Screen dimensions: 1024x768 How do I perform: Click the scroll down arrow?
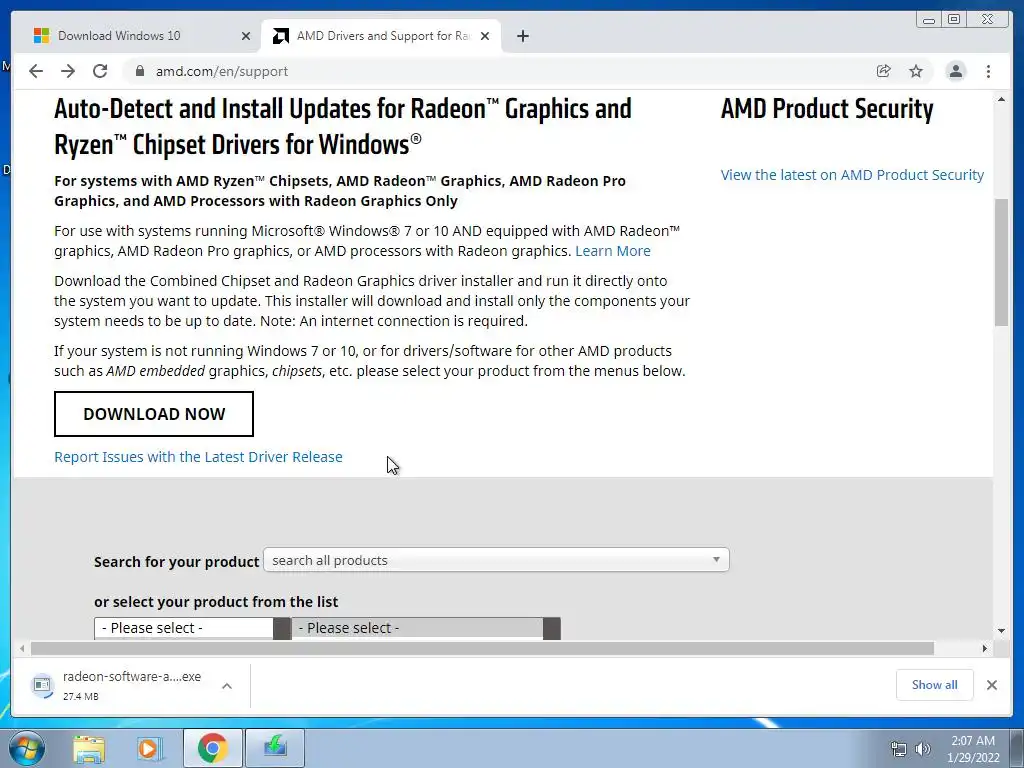pyautogui.click(x=1001, y=630)
